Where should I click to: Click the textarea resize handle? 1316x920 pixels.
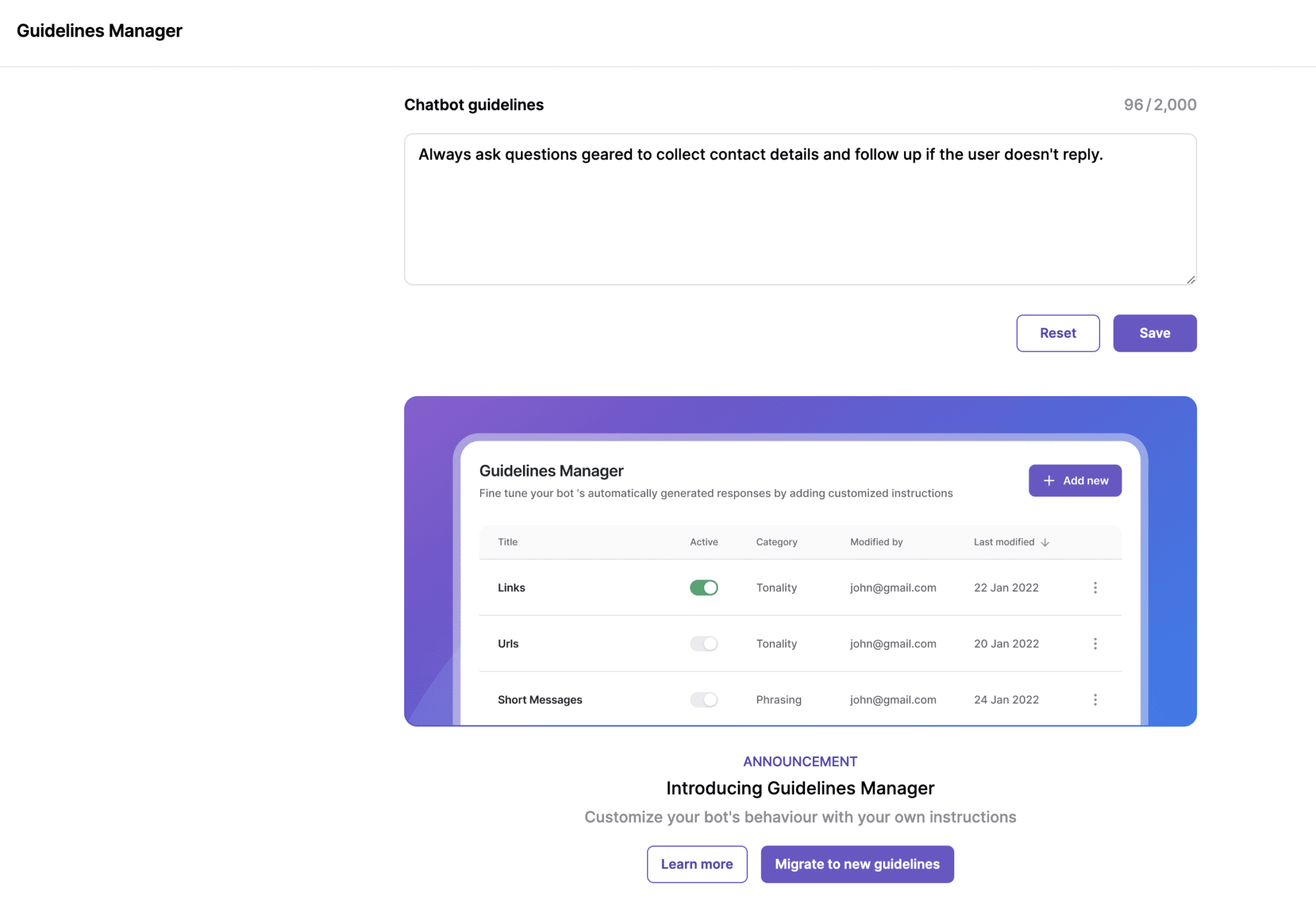point(1190,279)
